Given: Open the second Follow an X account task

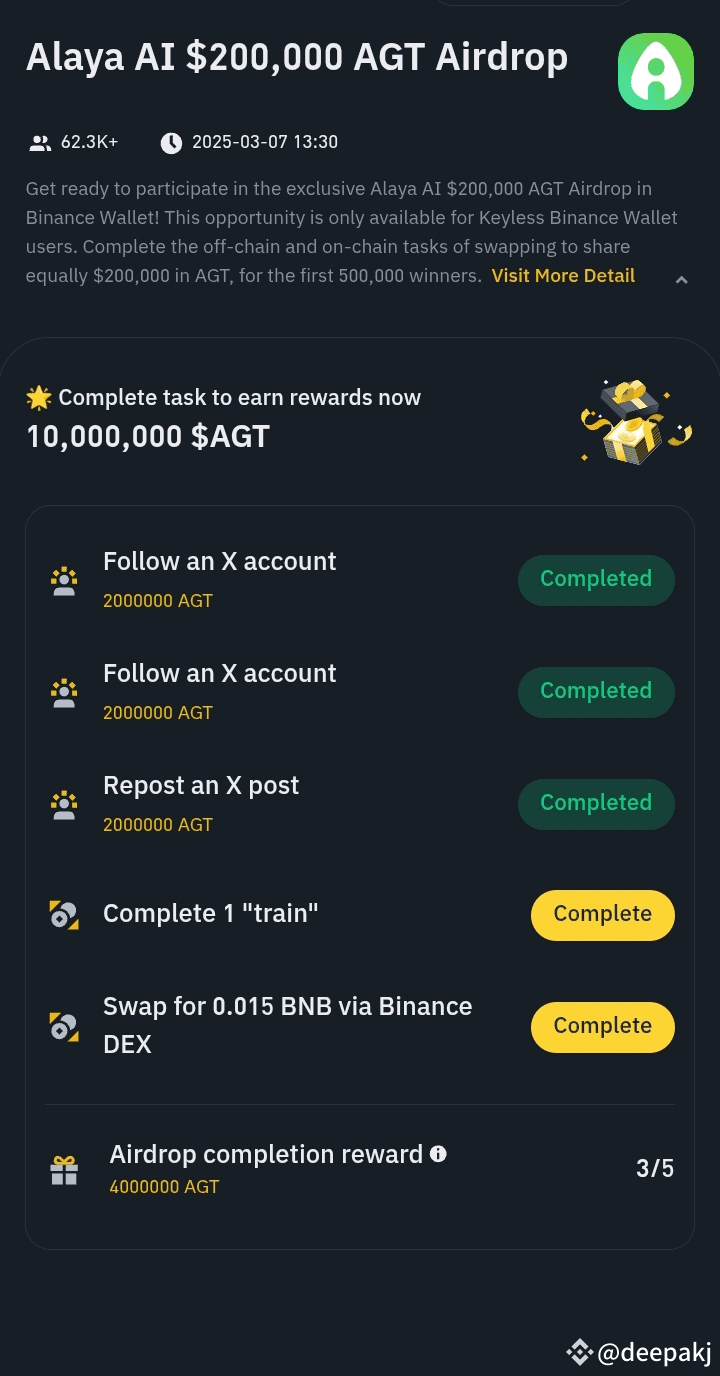Looking at the screenshot, I should pyautogui.click(x=220, y=674).
